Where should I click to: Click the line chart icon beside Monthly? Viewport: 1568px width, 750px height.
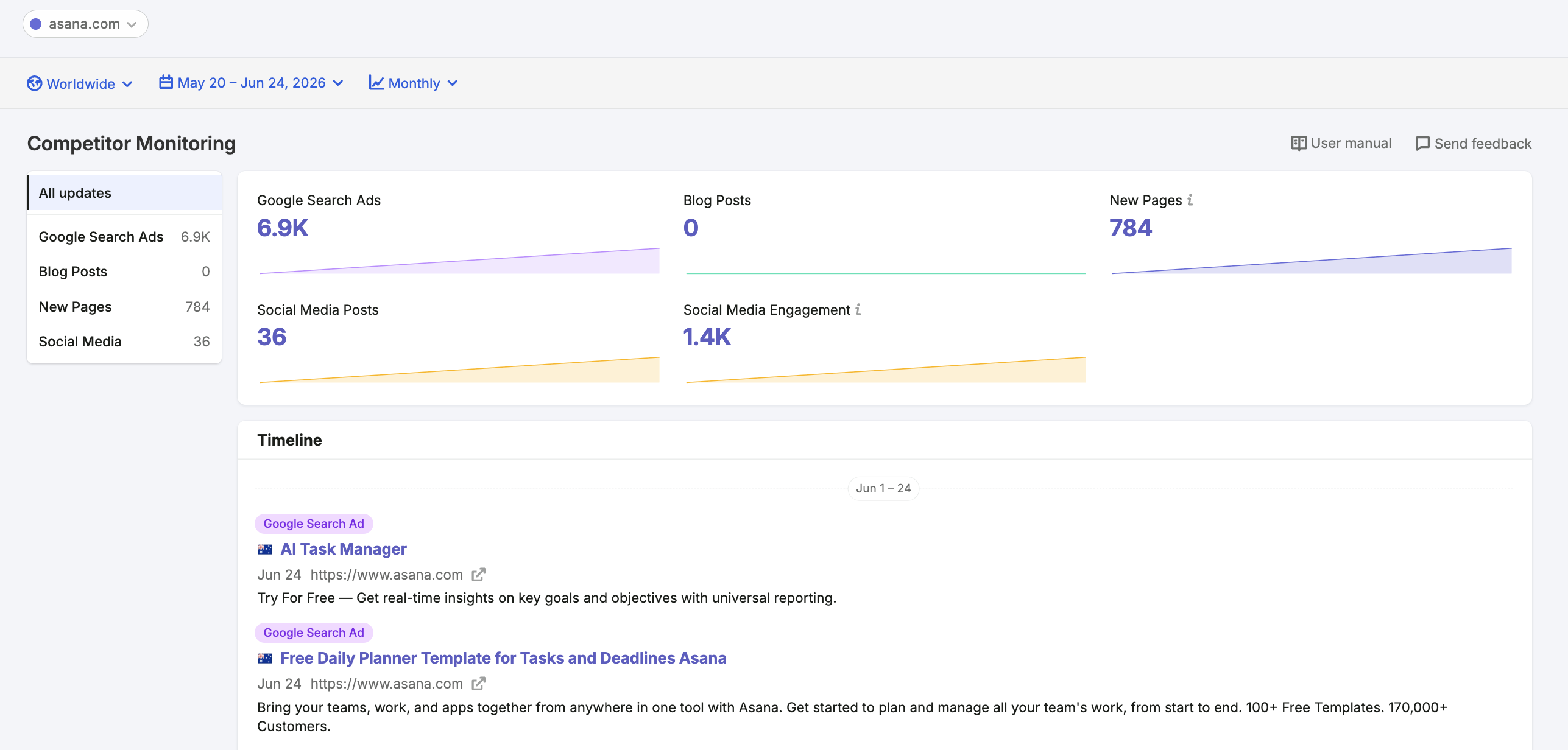pos(376,83)
